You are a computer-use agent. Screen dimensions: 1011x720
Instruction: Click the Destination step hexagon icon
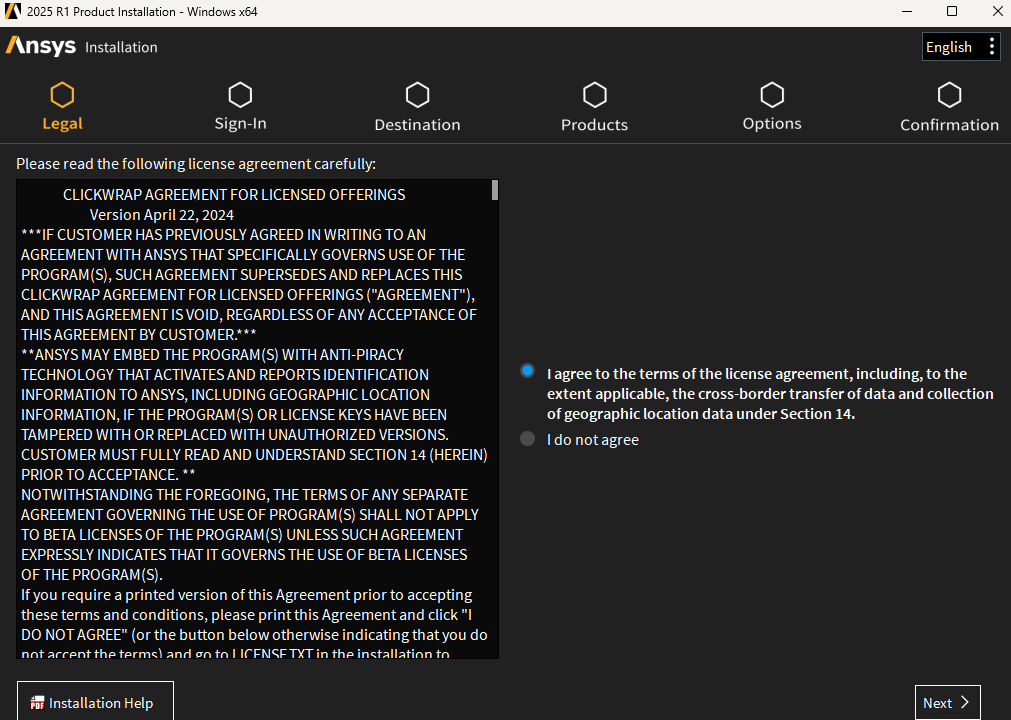click(418, 95)
